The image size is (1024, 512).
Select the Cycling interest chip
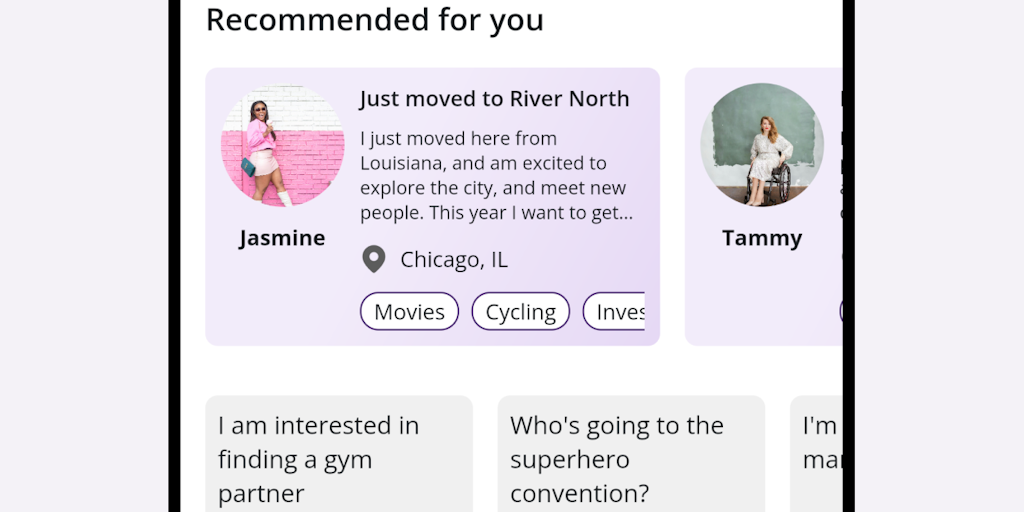(520, 312)
